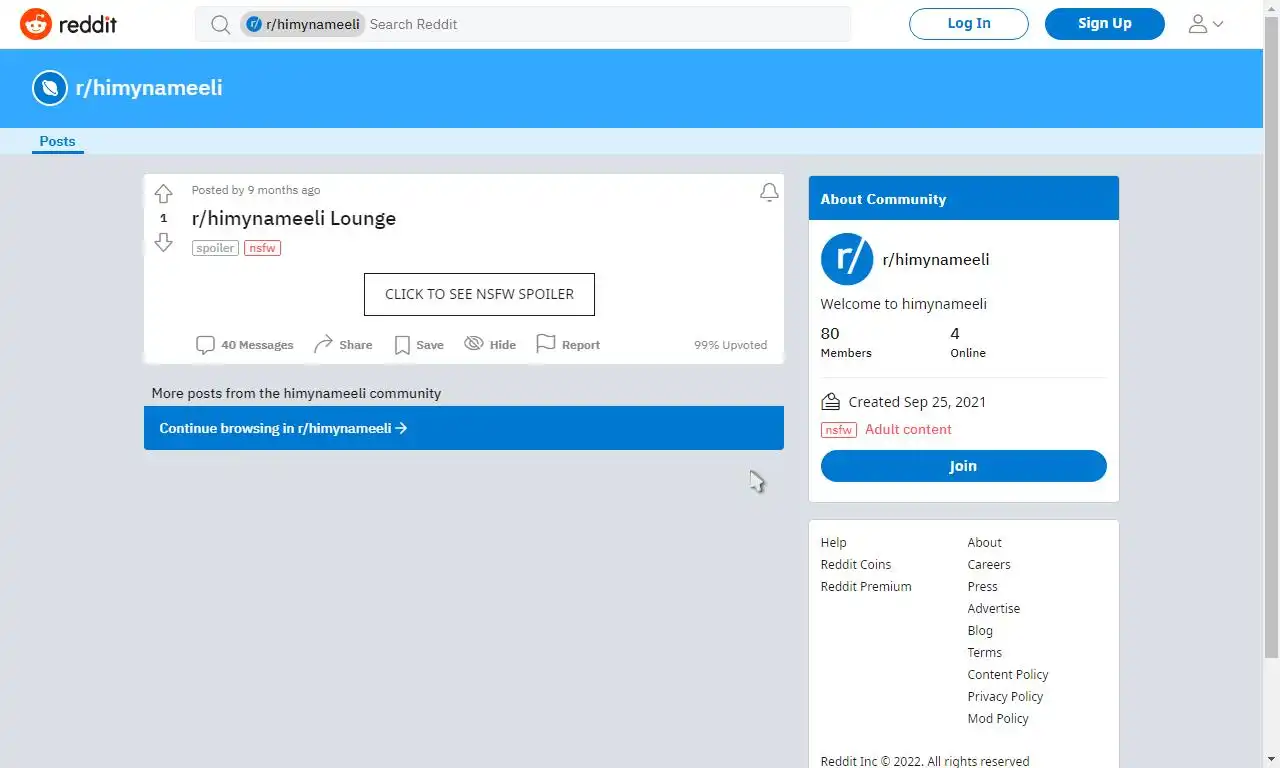Open the Blog link
The width and height of the screenshot is (1280, 768).
980,631
